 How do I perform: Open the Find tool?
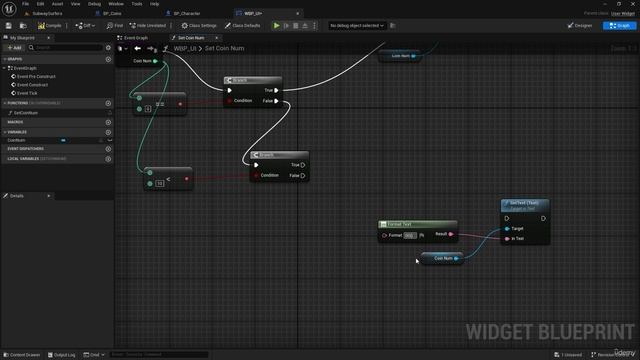click(115, 26)
